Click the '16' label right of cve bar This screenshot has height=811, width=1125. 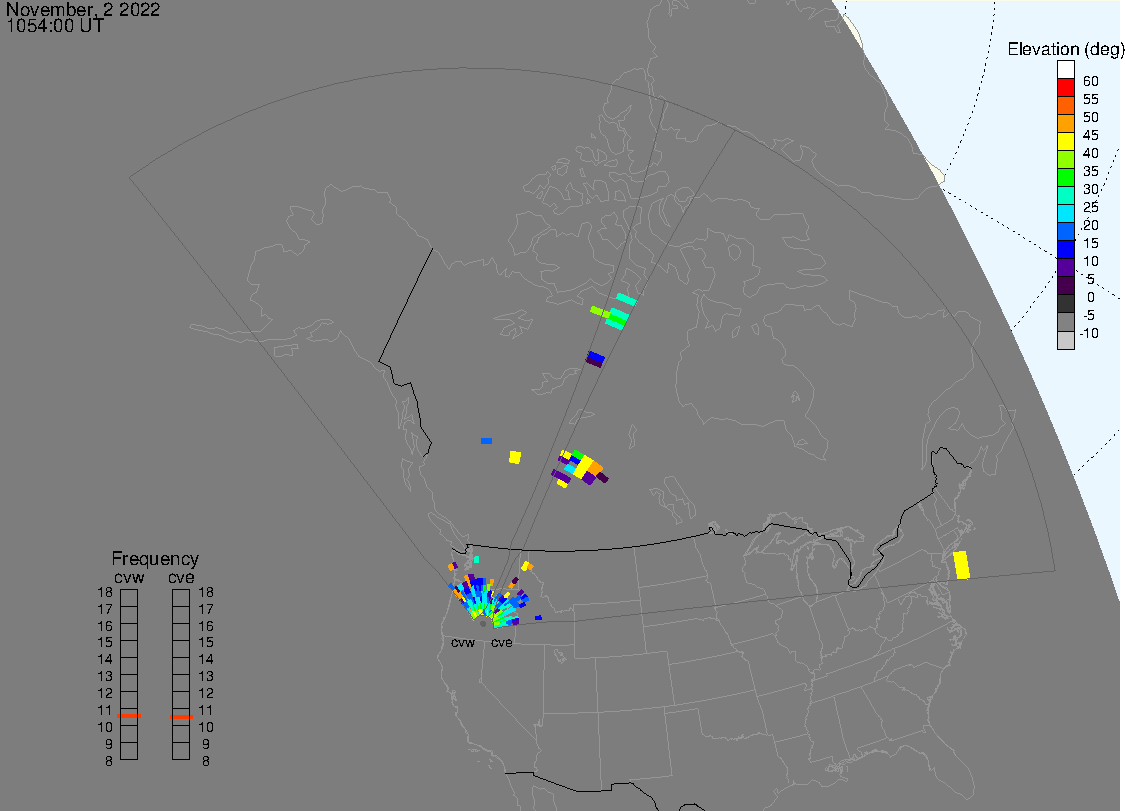click(x=206, y=626)
